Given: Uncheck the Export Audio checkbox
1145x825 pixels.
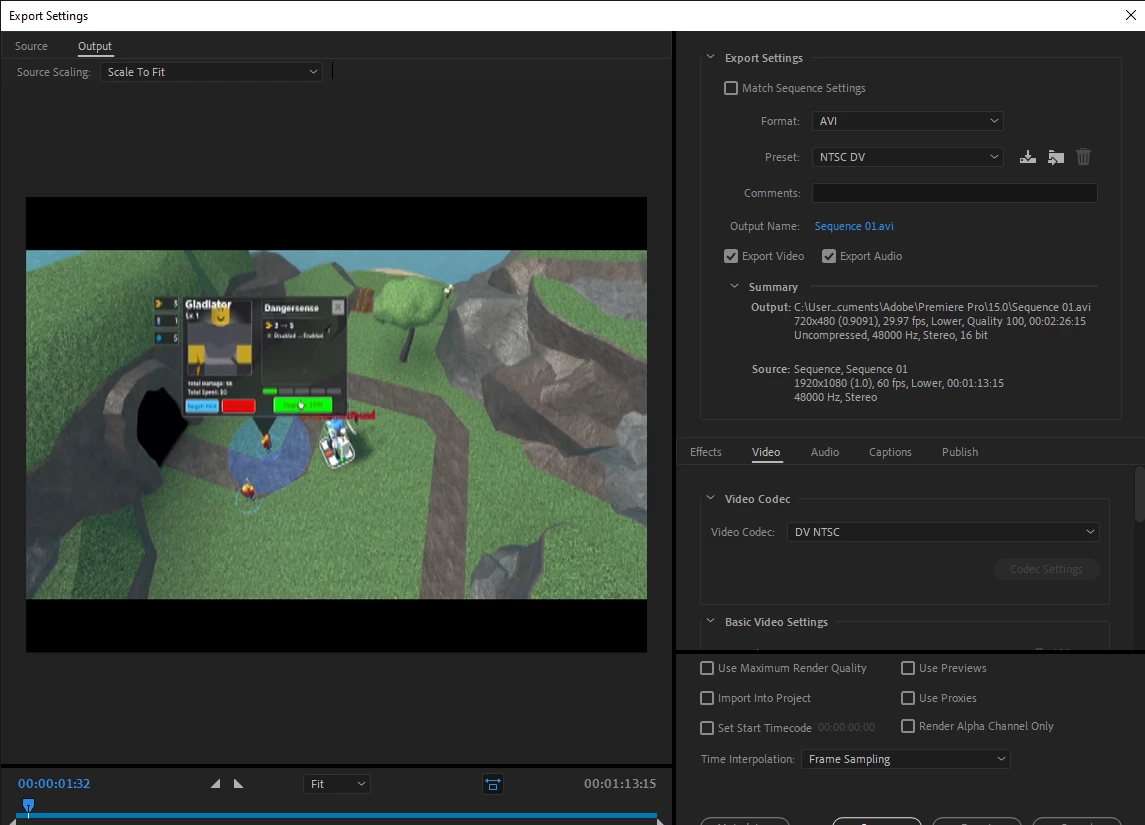Looking at the screenshot, I should click(x=829, y=256).
